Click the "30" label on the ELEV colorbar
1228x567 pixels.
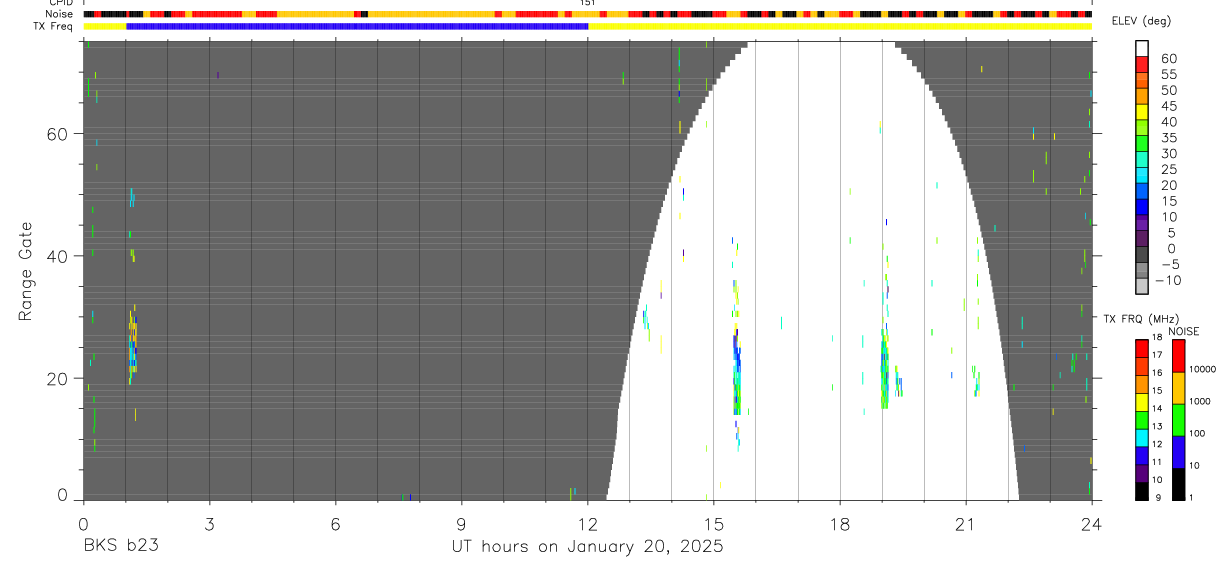tap(1169, 154)
